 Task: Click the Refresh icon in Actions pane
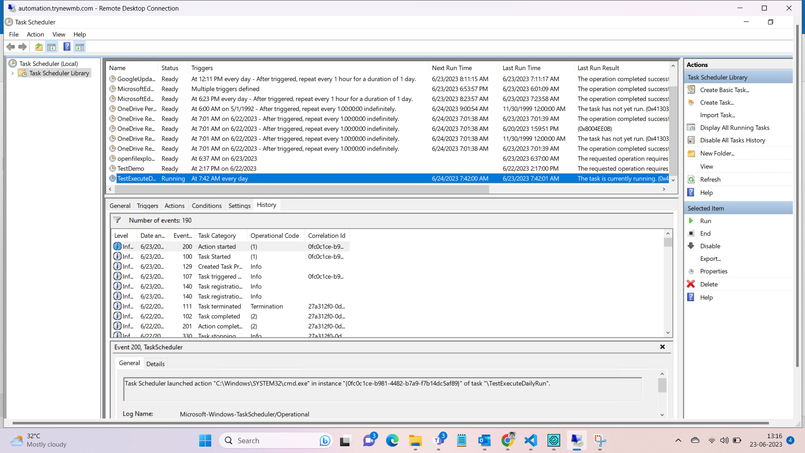pyautogui.click(x=691, y=180)
